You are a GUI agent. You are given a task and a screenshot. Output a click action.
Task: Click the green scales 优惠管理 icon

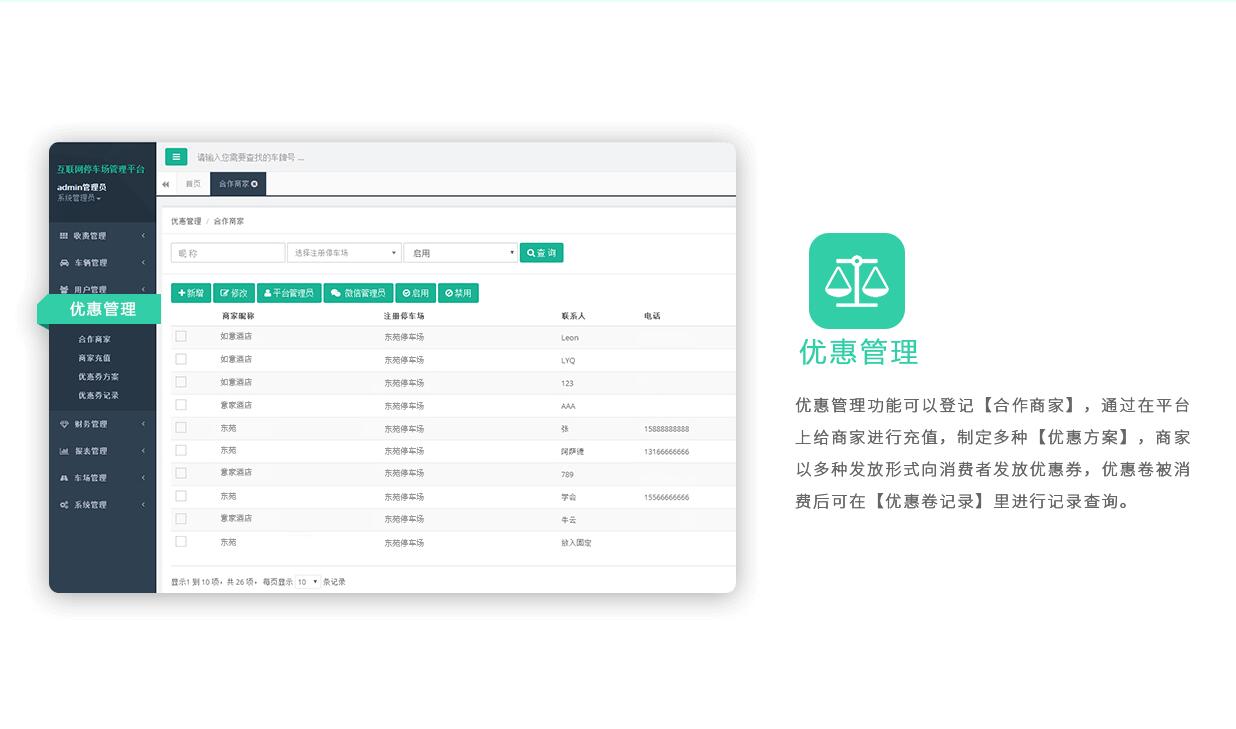click(x=856, y=281)
